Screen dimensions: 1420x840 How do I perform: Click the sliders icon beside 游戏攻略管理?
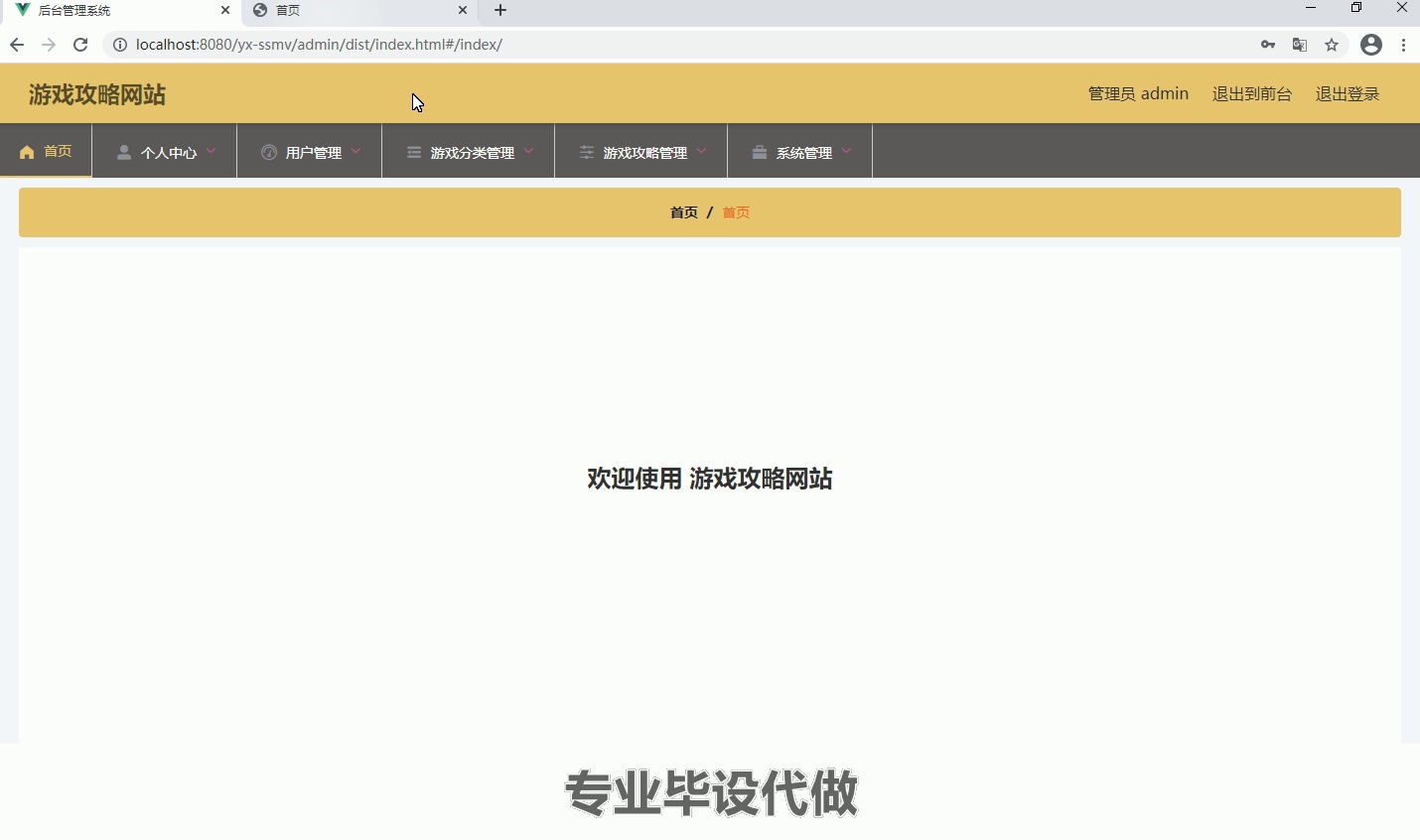(x=586, y=151)
